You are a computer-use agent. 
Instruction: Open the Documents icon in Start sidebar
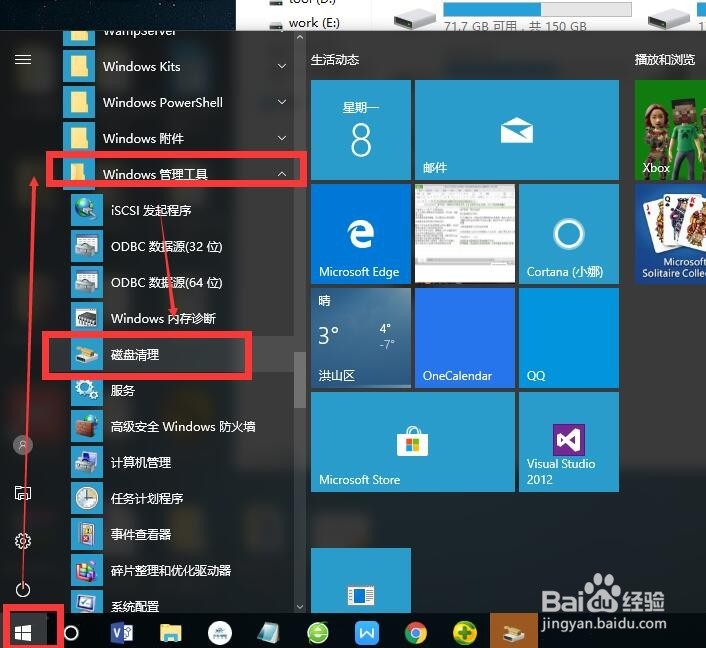[x=23, y=493]
